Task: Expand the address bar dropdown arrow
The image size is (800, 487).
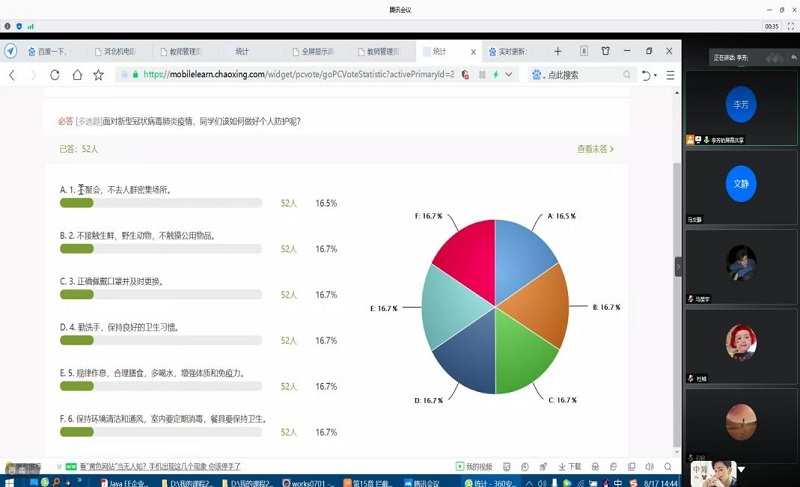Action: (509, 74)
